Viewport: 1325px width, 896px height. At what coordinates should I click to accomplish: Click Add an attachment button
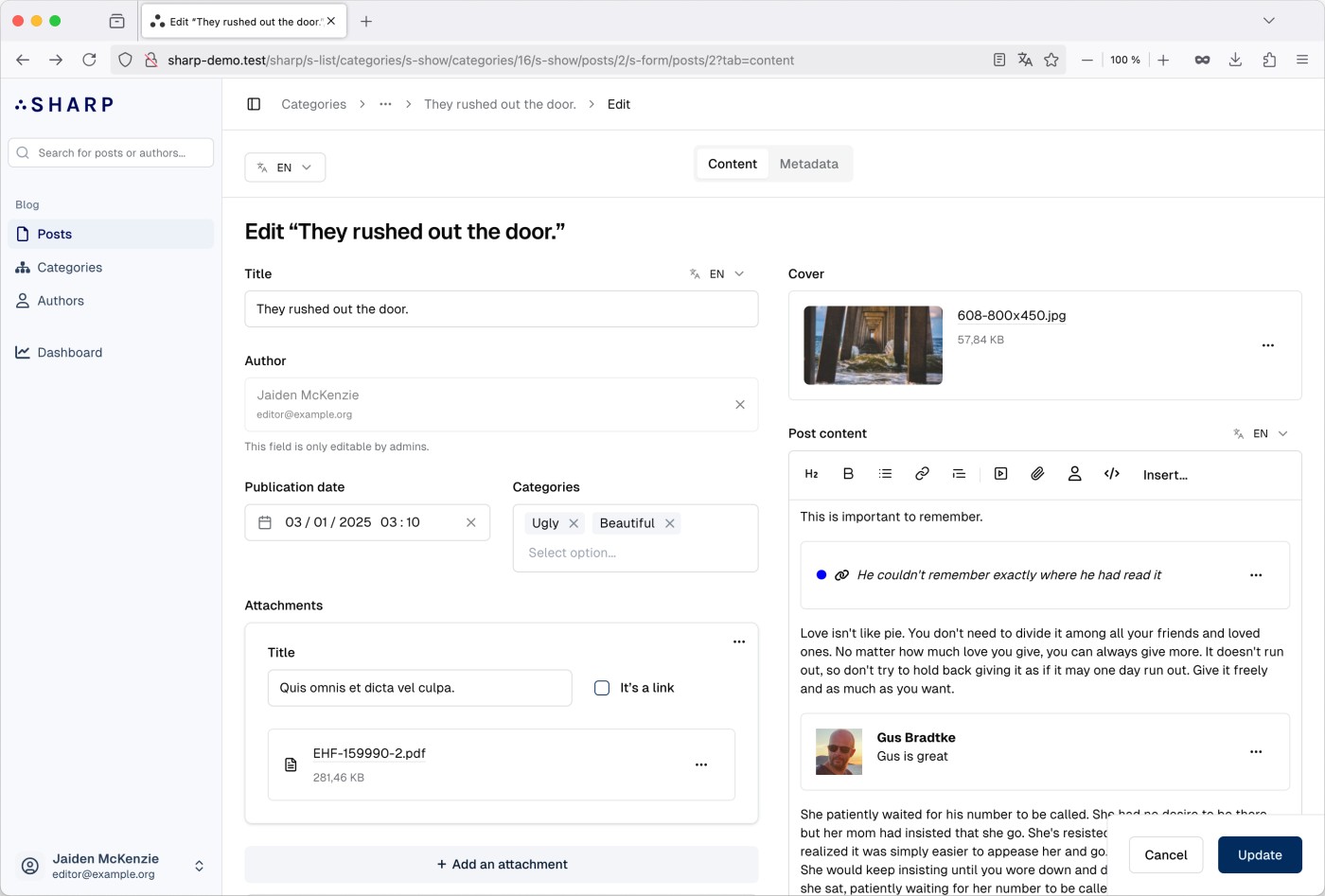[502, 864]
